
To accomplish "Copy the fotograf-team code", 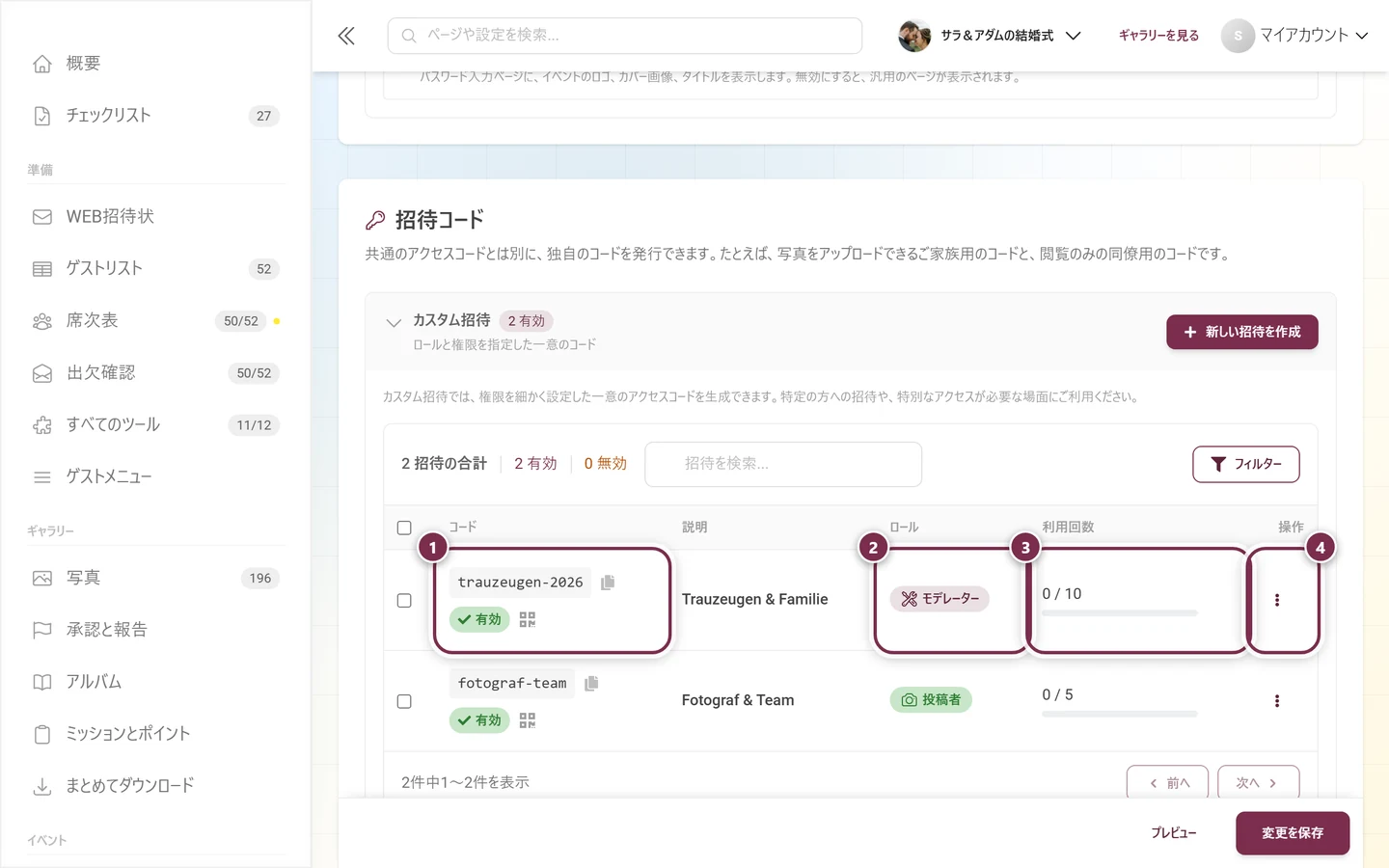I will tap(591, 683).
